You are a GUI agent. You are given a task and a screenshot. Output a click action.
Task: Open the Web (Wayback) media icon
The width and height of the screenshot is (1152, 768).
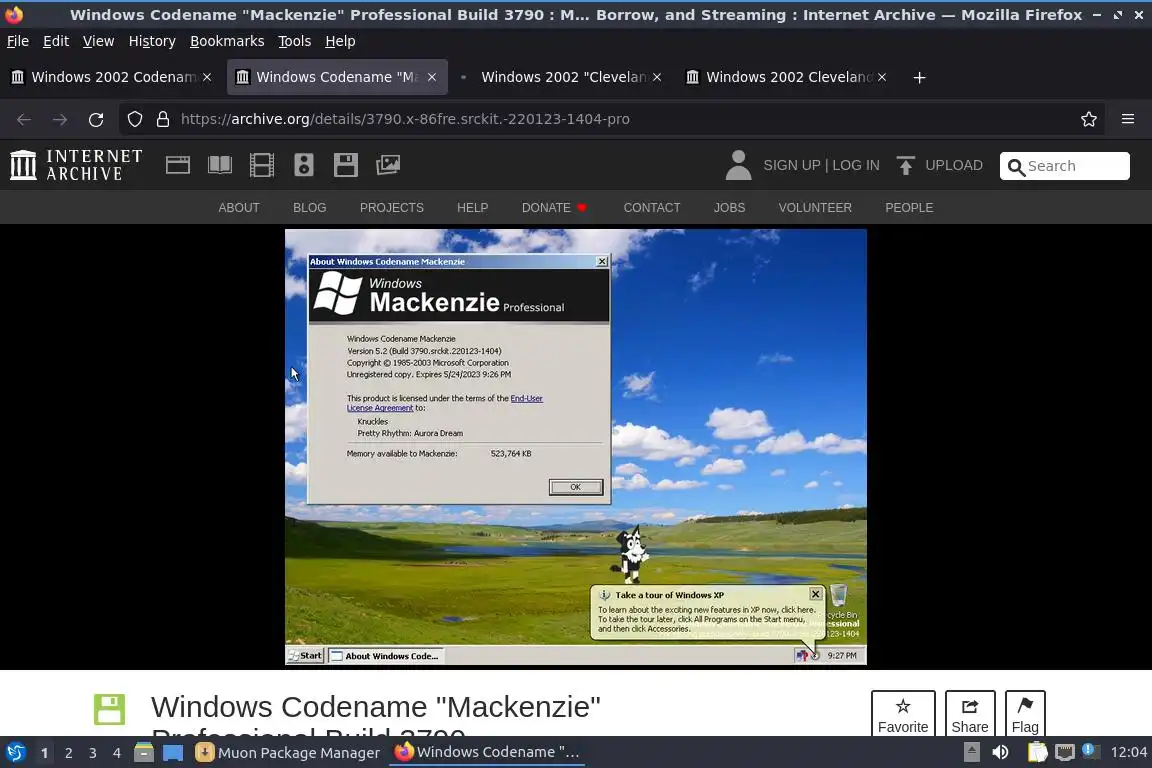pyautogui.click(x=178, y=165)
